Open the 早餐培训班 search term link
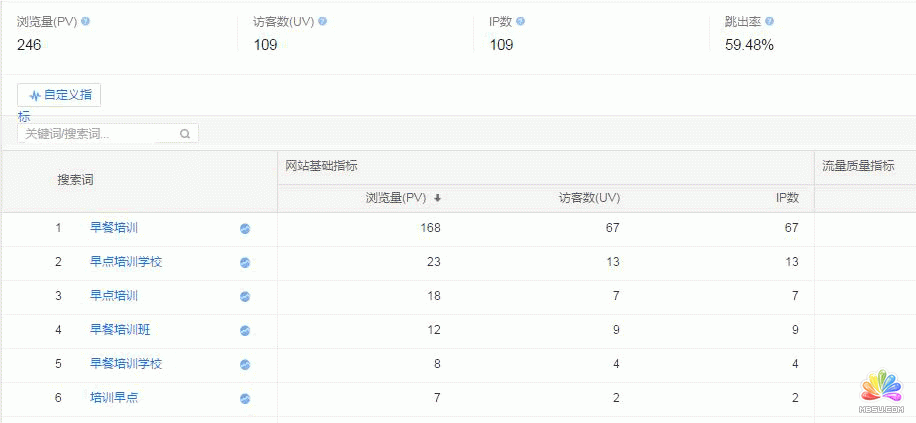Image resolution: width=916 pixels, height=423 pixels. pyautogui.click(x=120, y=330)
